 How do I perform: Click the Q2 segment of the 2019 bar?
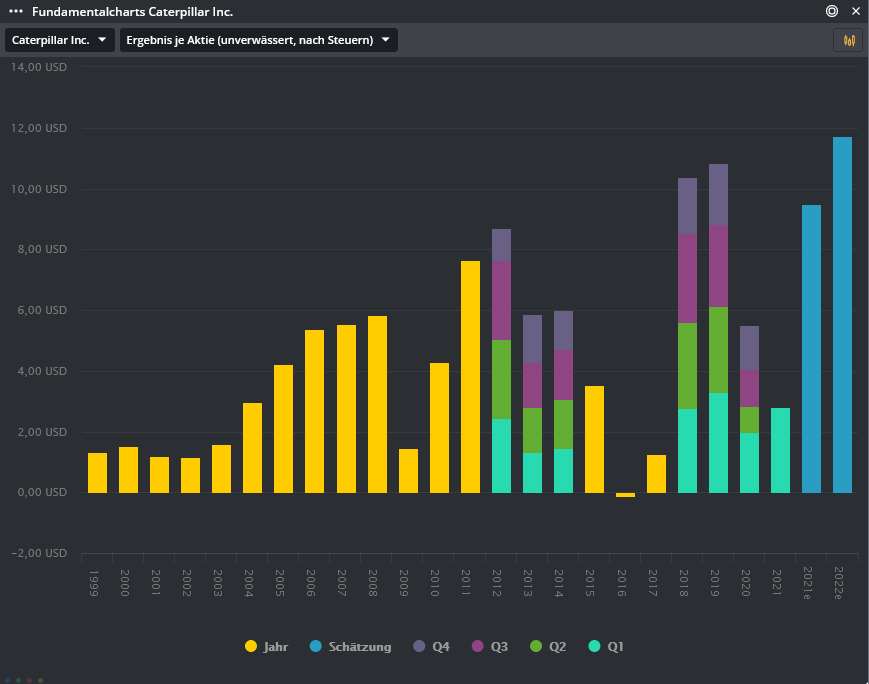pos(719,350)
